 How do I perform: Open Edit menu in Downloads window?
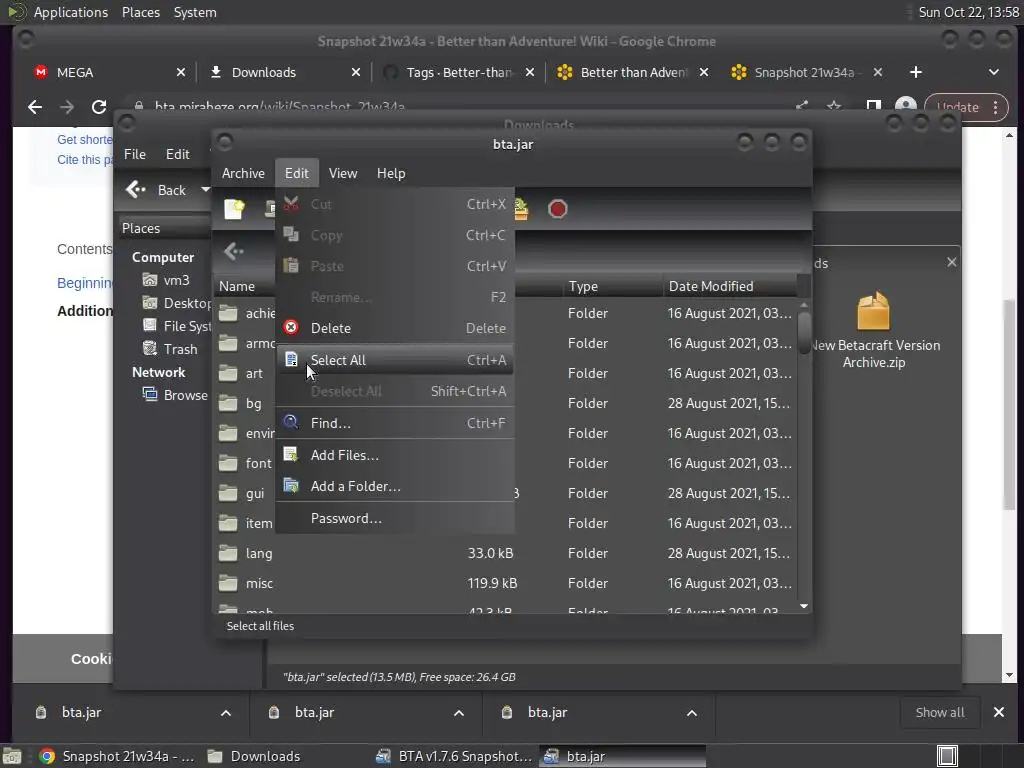click(x=177, y=154)
